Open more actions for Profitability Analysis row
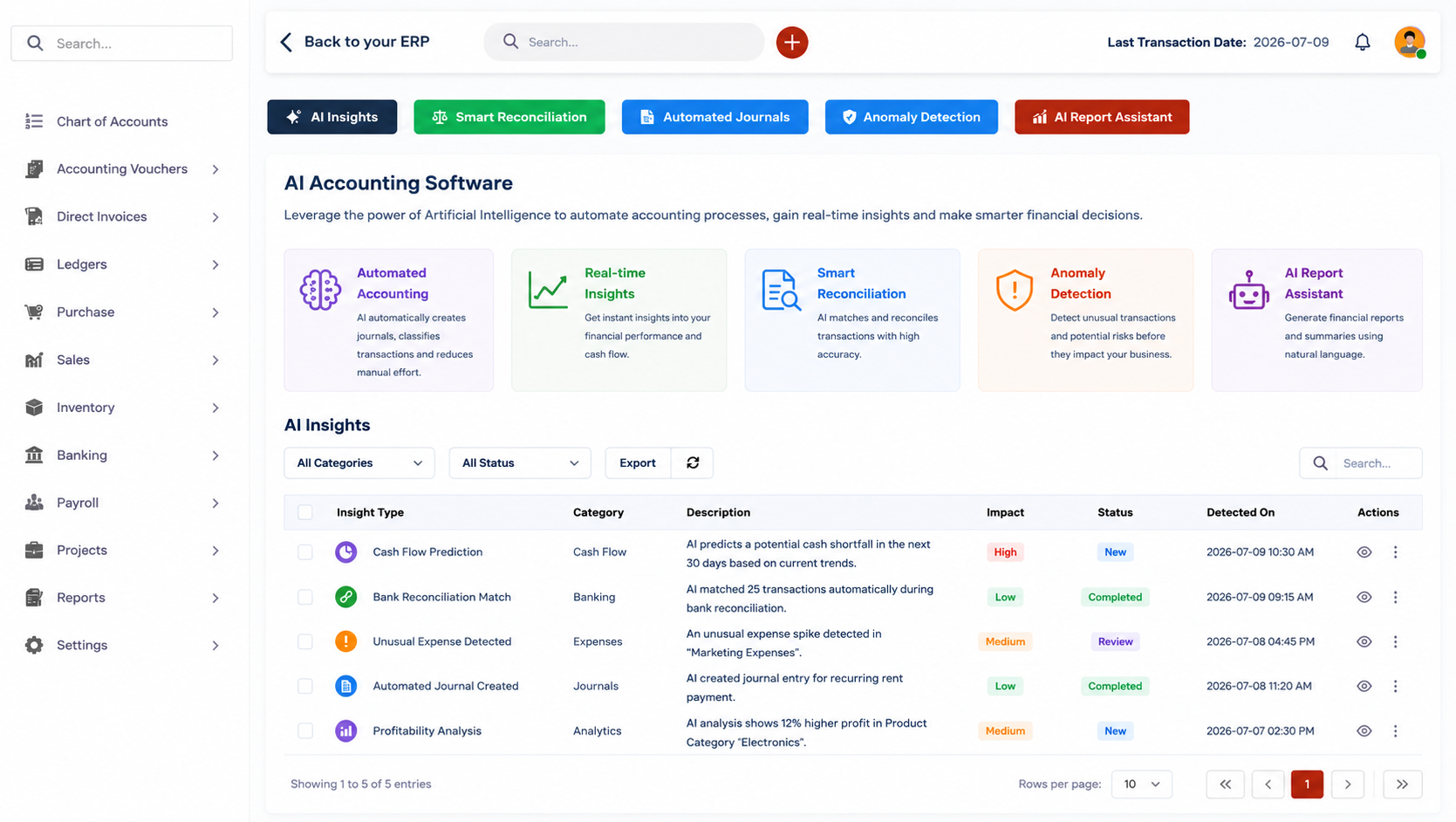This screenshot has width=1456, height=822. [x=1395, y=730]
